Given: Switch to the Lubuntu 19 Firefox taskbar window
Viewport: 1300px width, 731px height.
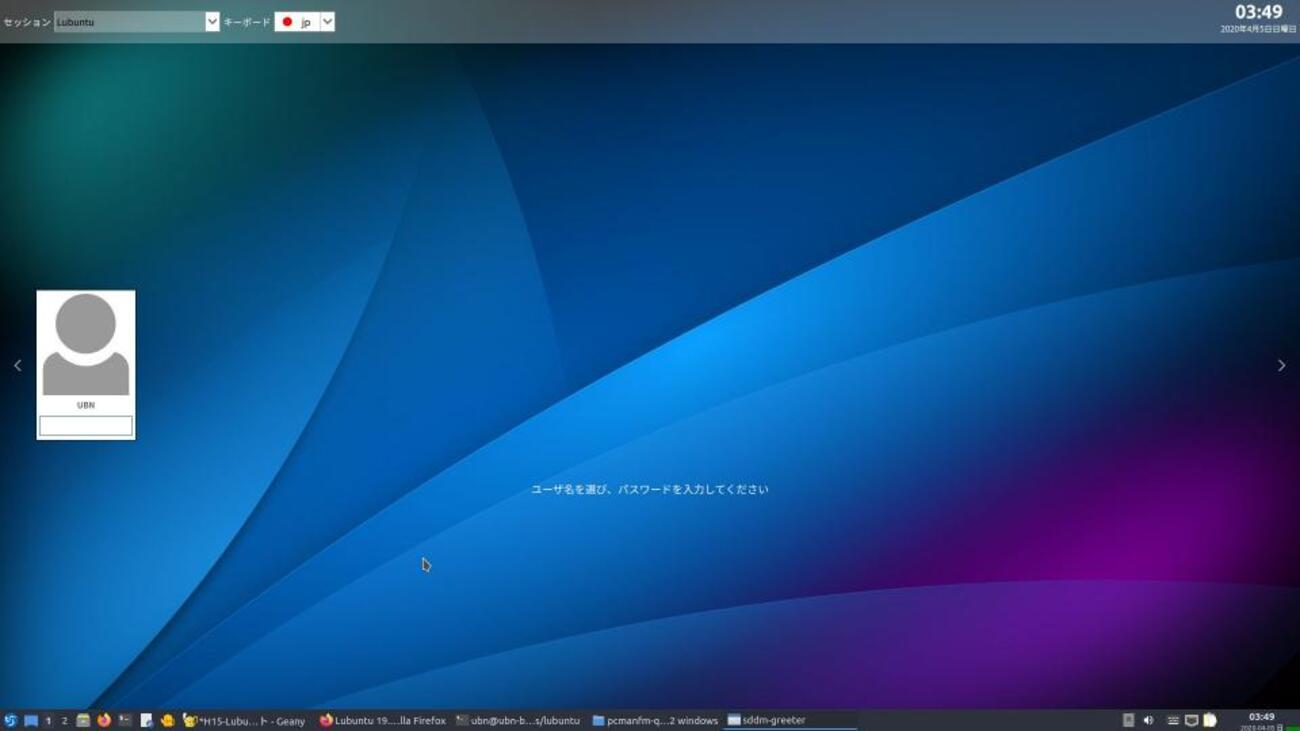Looking at the screenshot, I should (383, 720).
